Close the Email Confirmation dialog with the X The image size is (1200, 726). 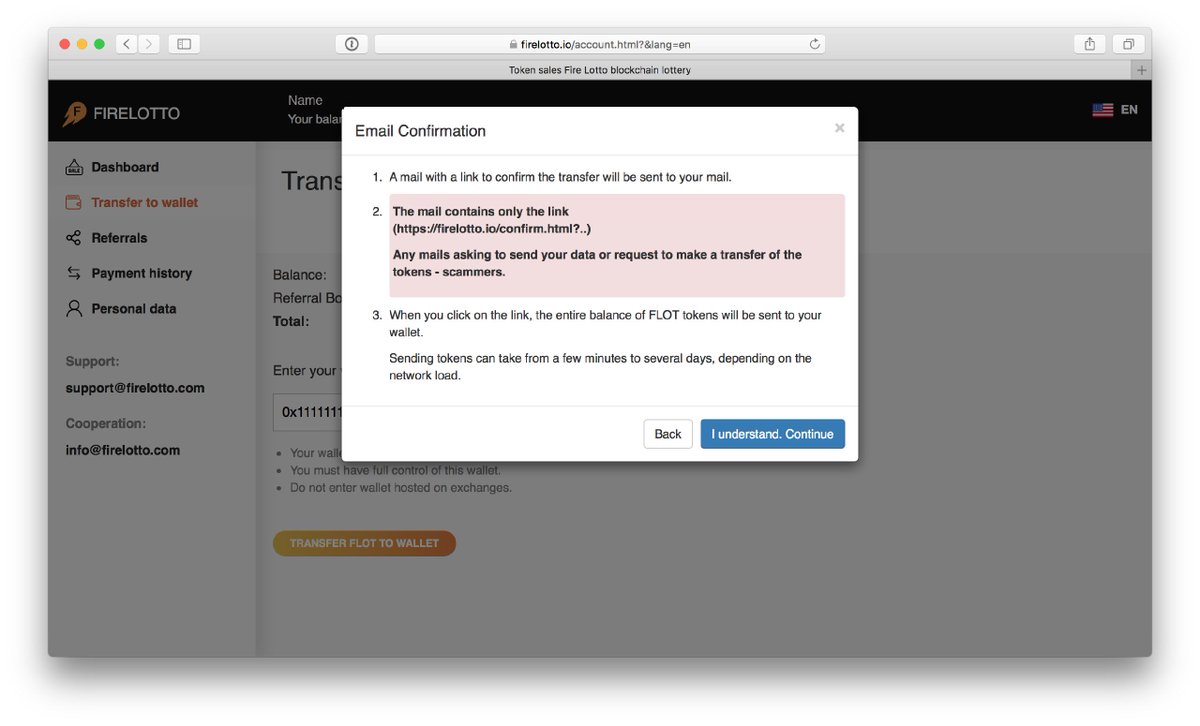pos(839,128)
